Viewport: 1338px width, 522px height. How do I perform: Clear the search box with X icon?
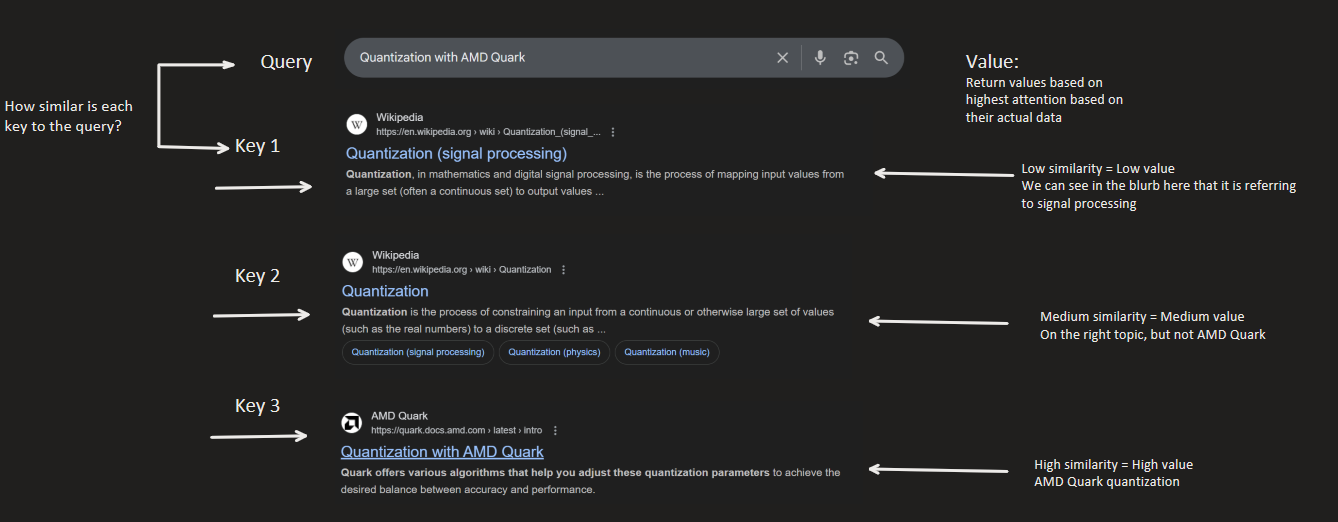pos(783,58)
